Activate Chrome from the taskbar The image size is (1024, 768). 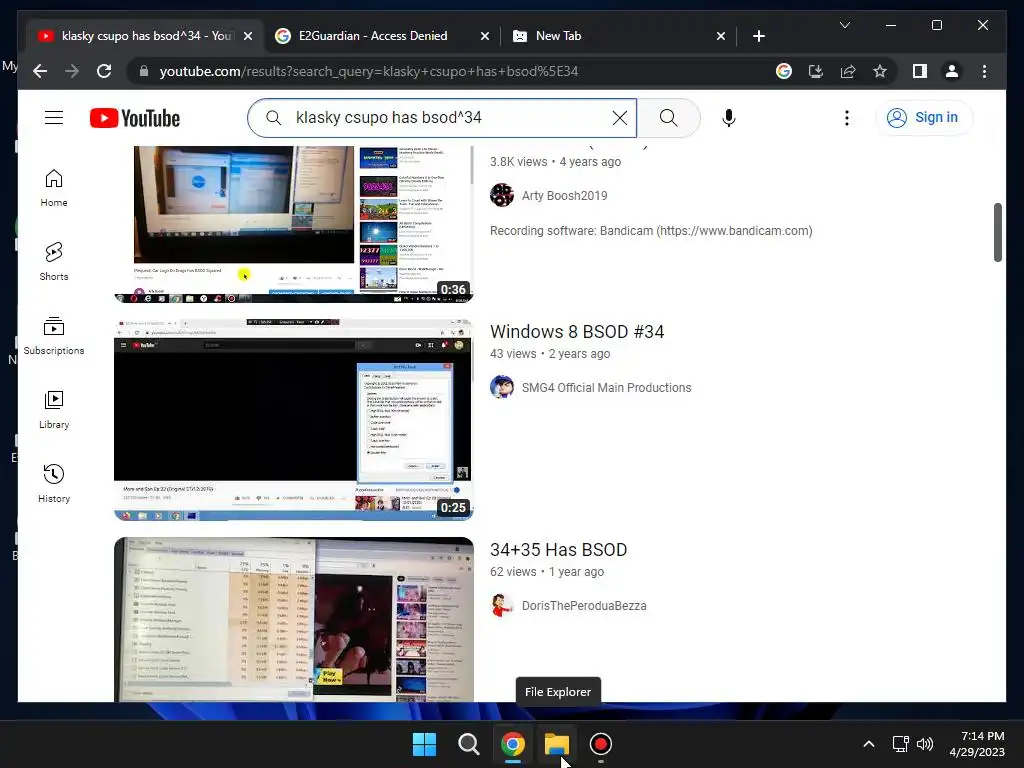point(513,744)
